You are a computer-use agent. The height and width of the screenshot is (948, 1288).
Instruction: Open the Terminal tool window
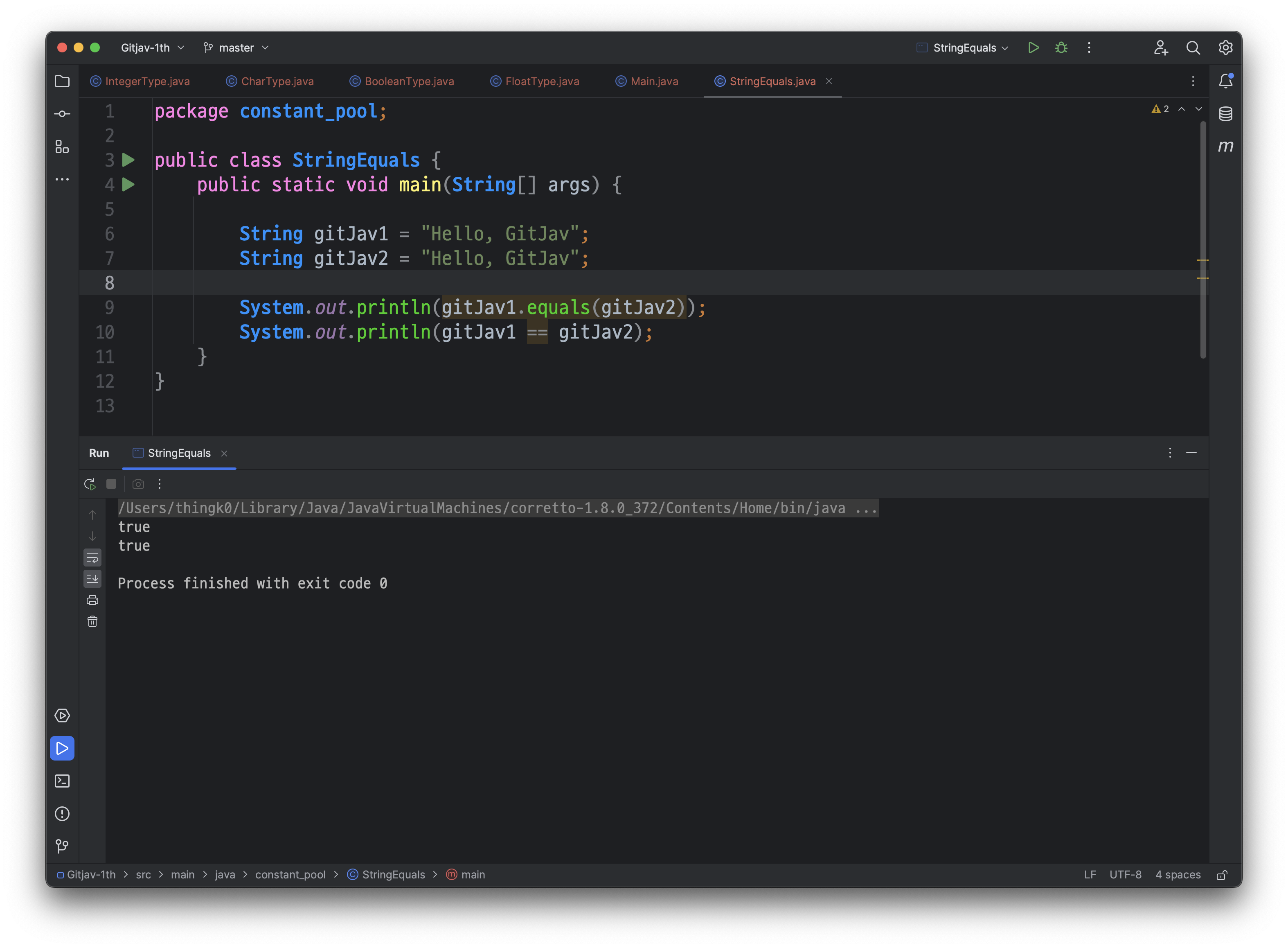62,781
